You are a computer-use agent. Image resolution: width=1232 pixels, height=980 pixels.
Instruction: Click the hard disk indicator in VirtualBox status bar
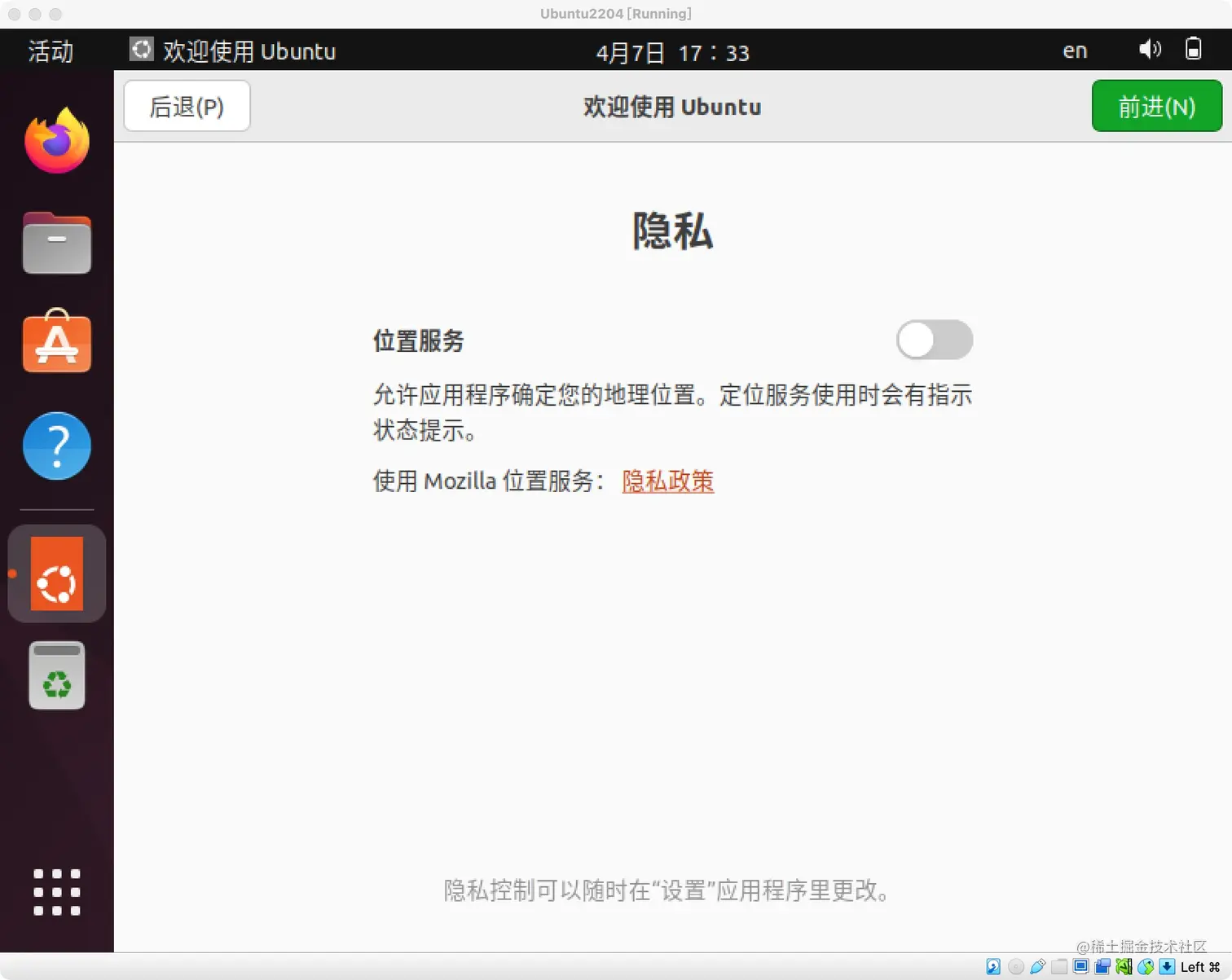tap(993, 966)
